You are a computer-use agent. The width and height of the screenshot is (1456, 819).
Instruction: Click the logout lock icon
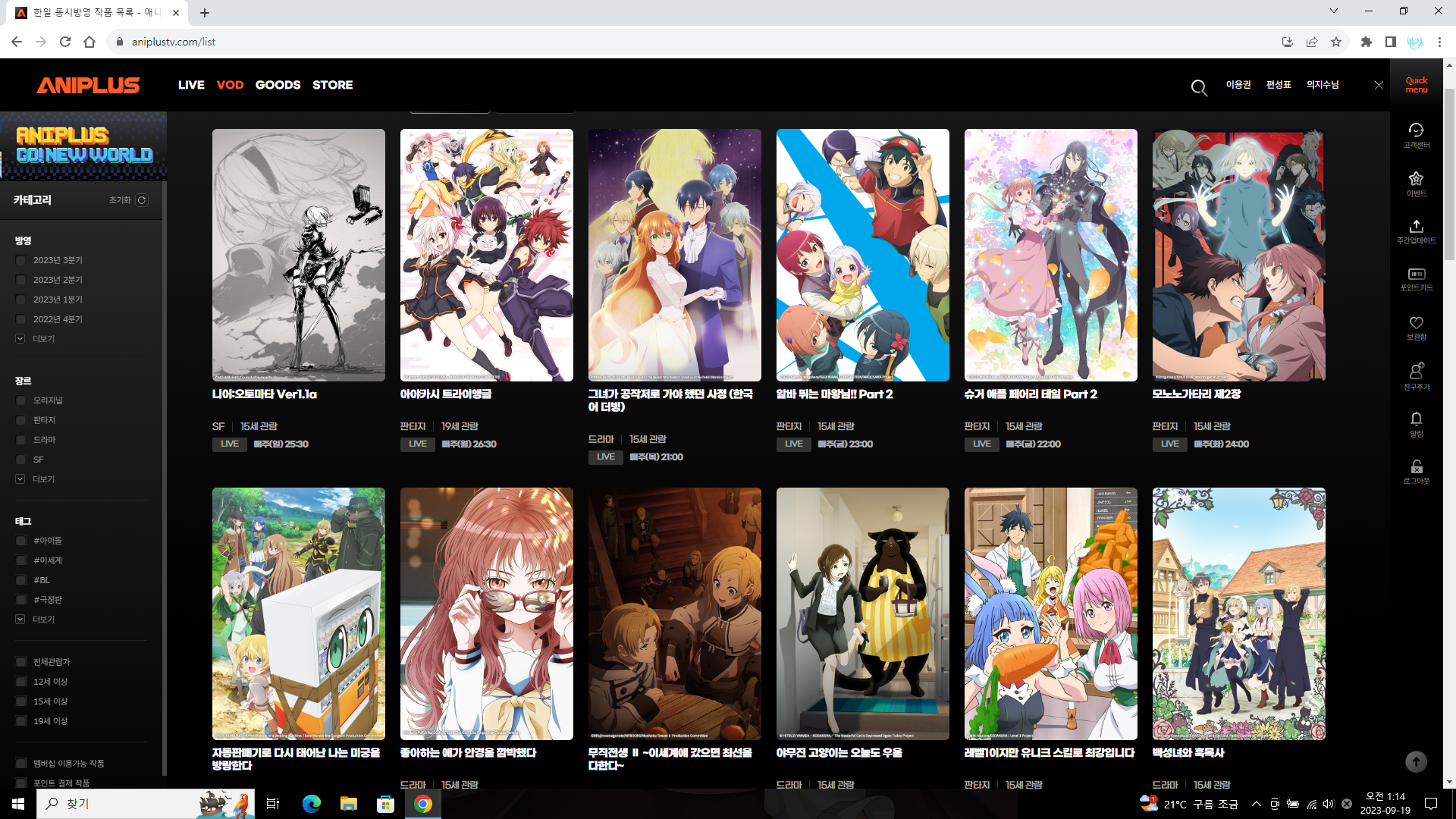[x=1416, y=466]
